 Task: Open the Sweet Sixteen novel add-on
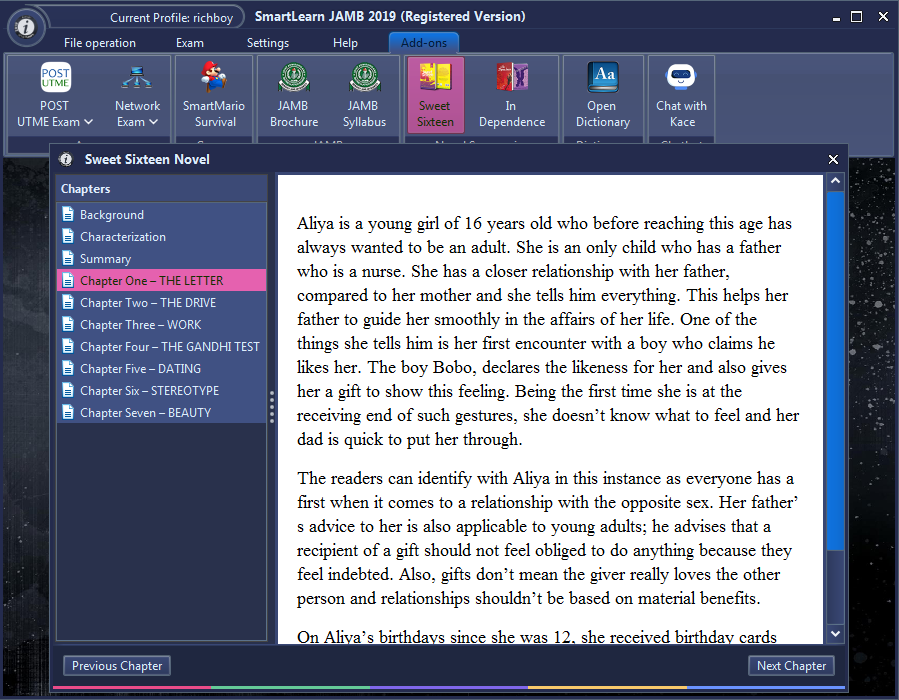[x=435, y=96]
